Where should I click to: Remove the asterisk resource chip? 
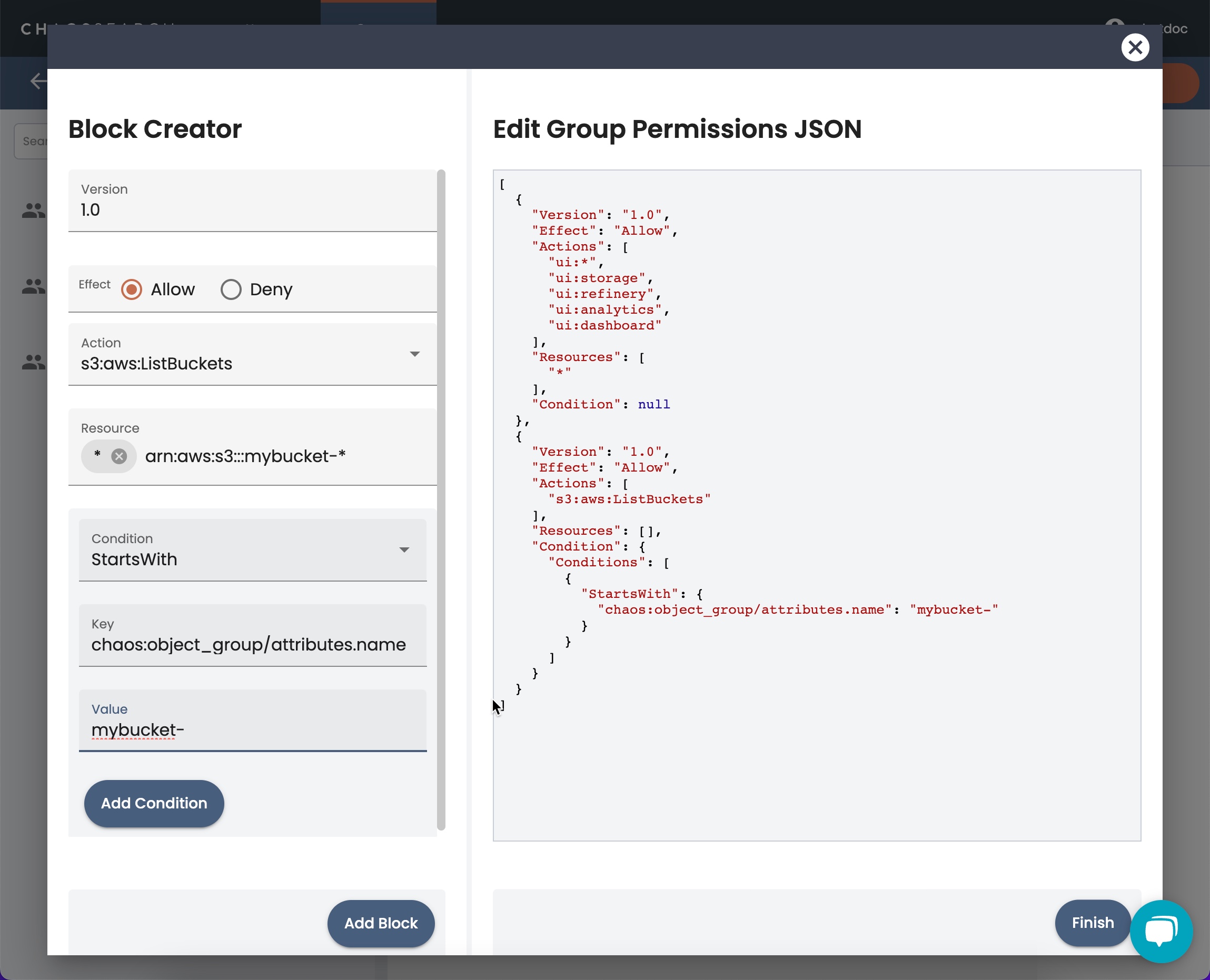(x=118, y=456)
